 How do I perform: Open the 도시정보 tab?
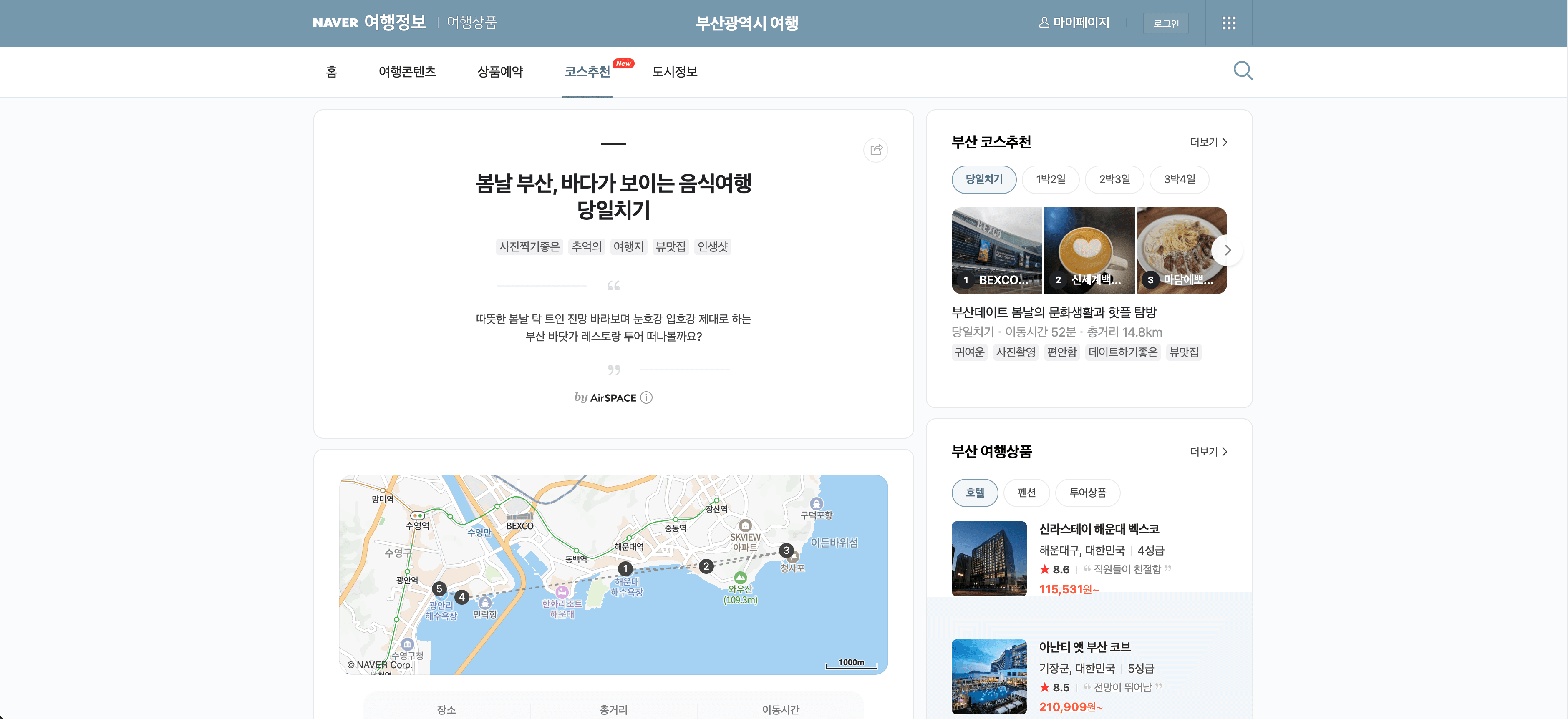tap(674, 71)
